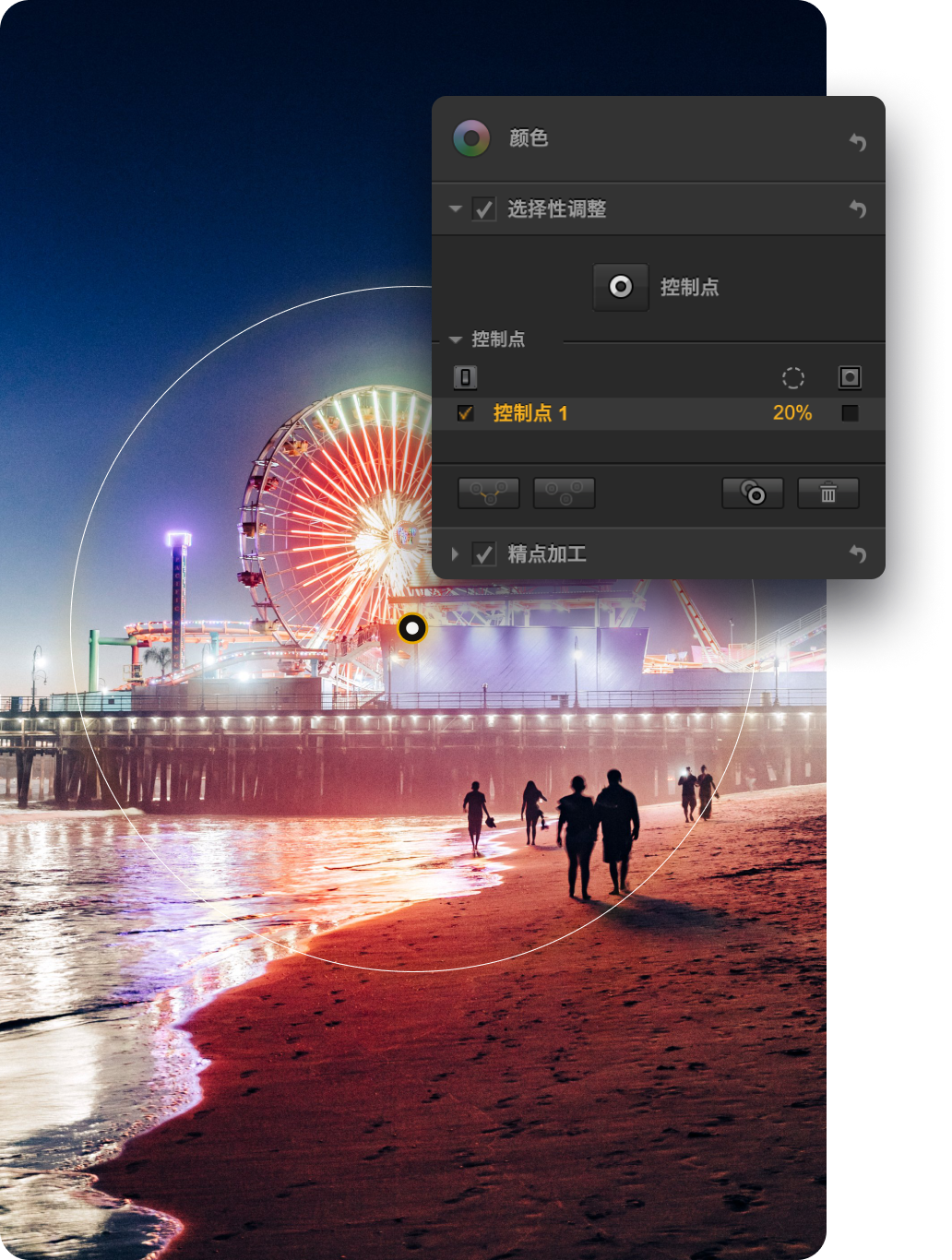Image resolution: width=952 pixels, height=1260 pixels.
Task: Duplicate the selected control point
Action: click(753, 493)
